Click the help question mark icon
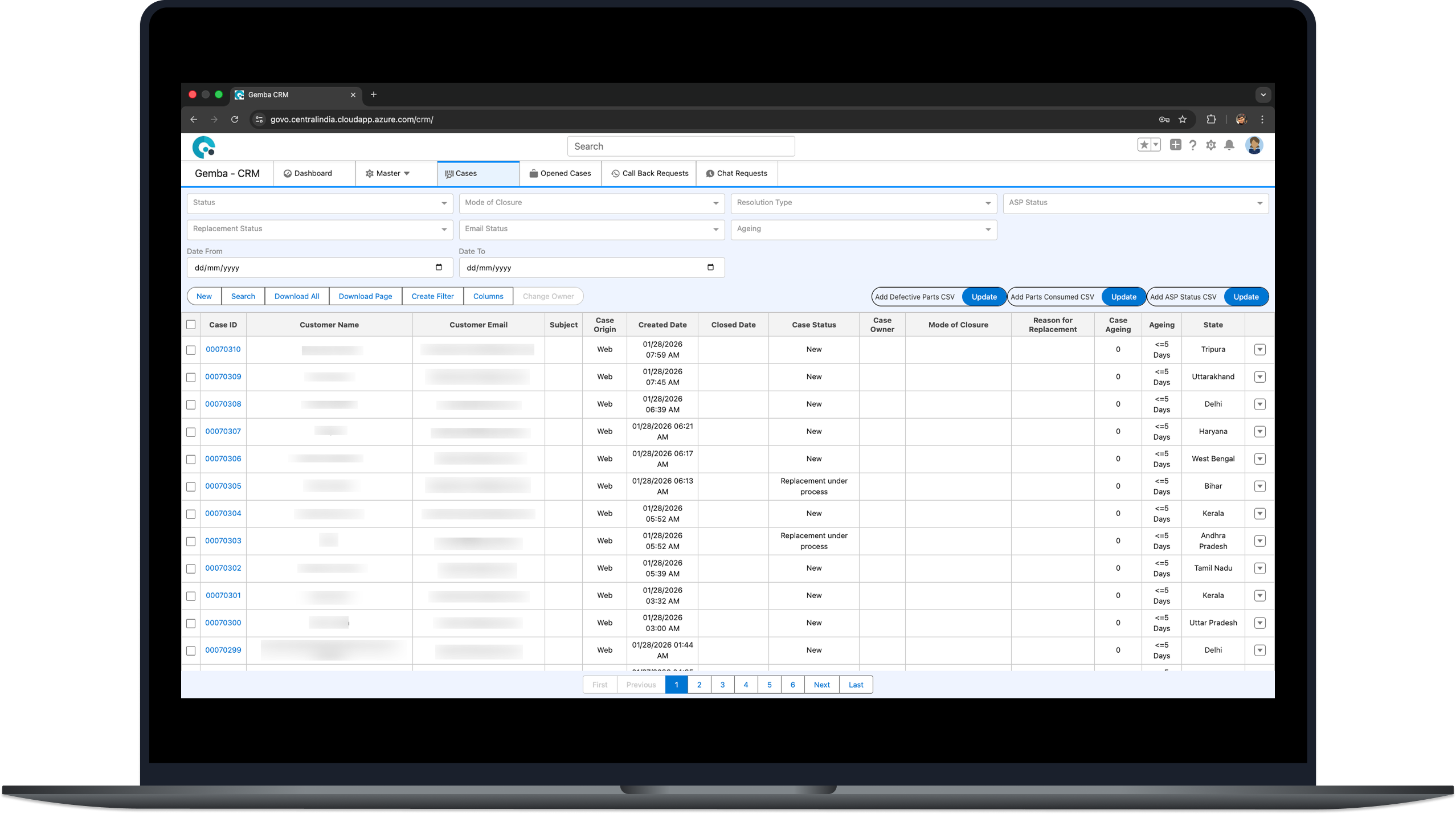1456x814 pixels. click(1192, 145)
